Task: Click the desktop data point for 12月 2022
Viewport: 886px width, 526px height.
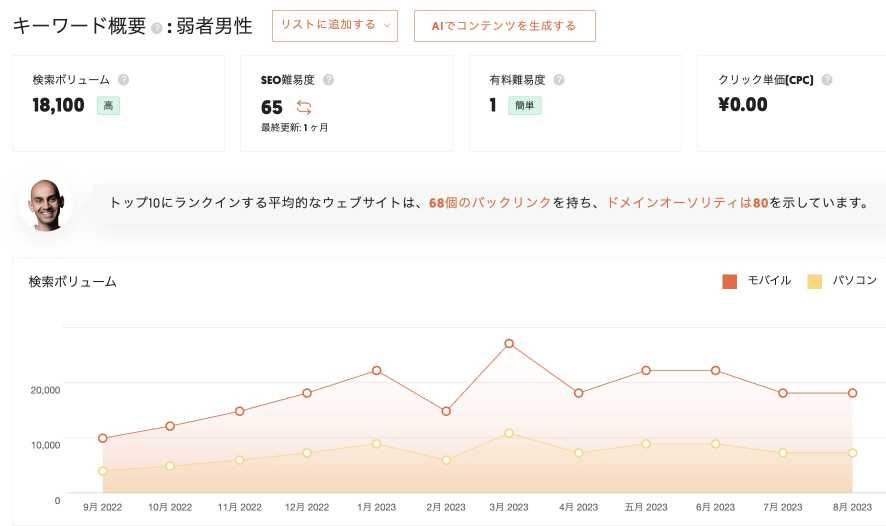Action: pos(307,453)
